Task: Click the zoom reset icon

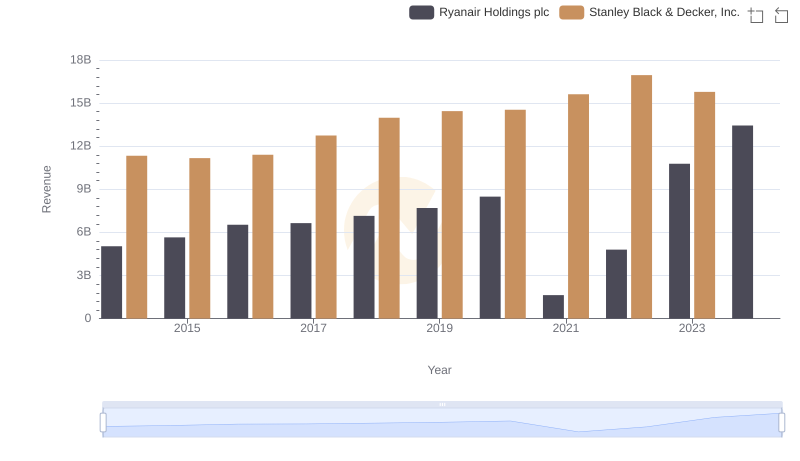Action: pyautogui.click(x=781, y=15)
